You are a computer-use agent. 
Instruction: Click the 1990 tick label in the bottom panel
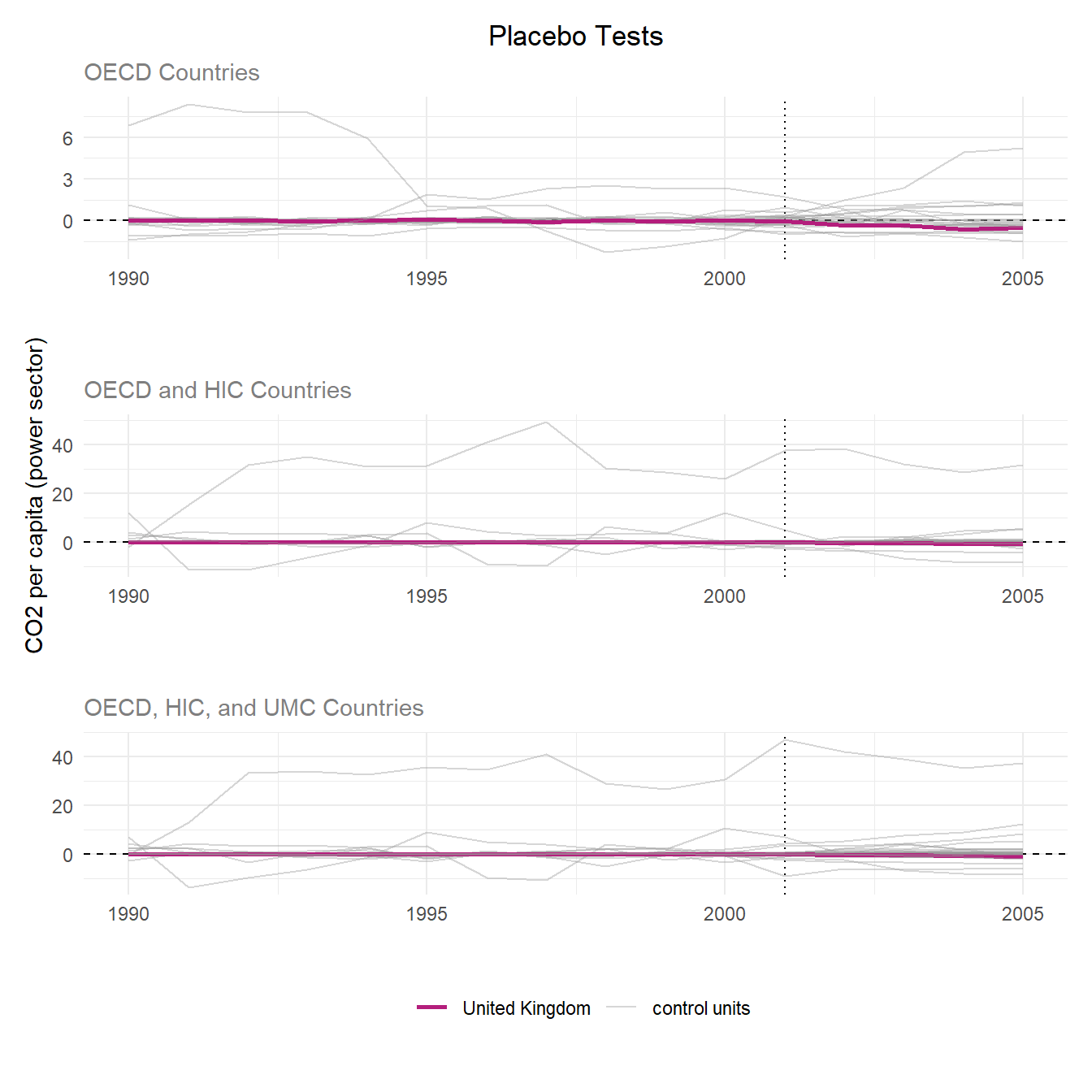(128, 914)
